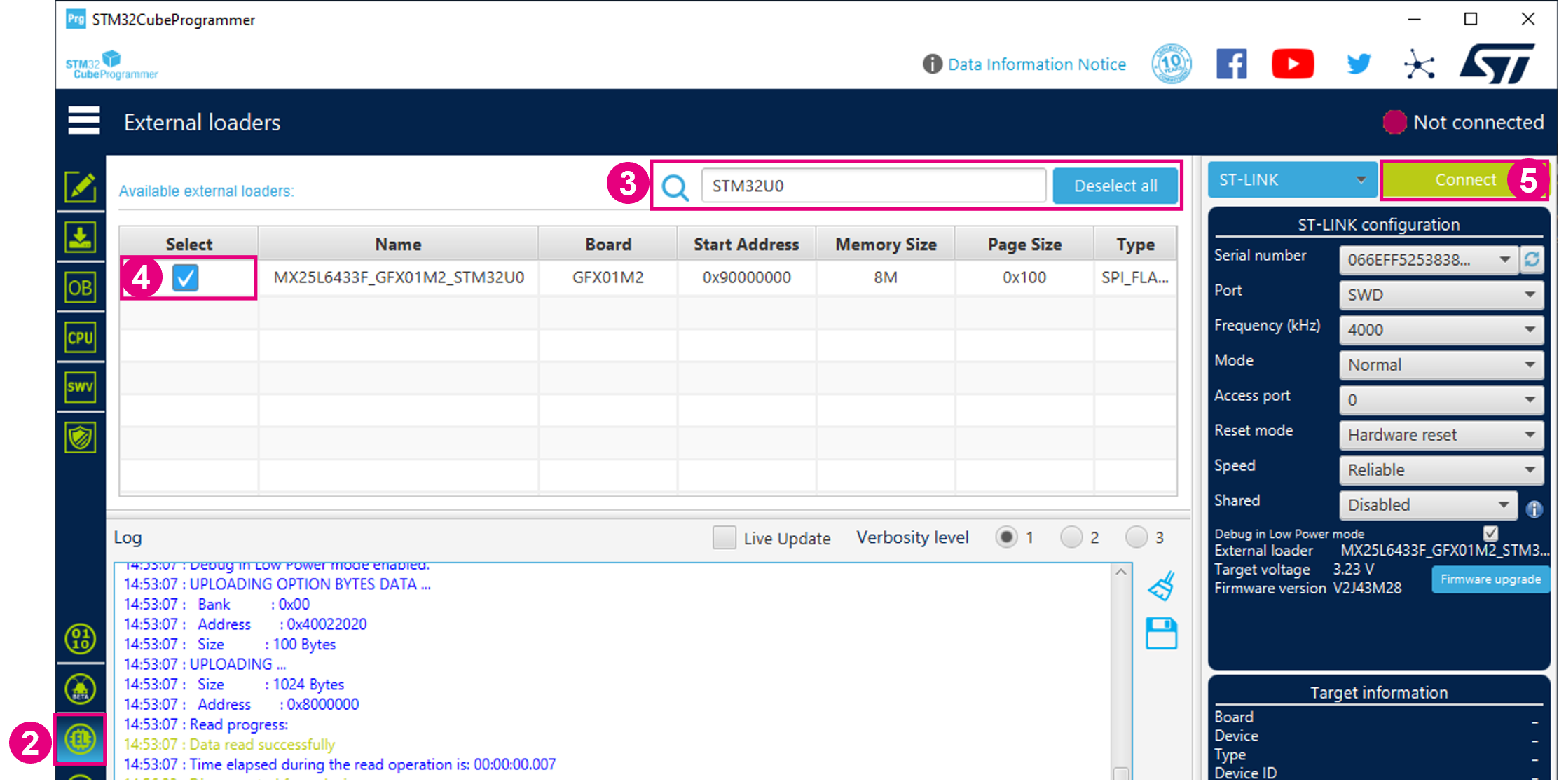
Task: Click the Data Information Notice info icon
Action: coord(932,64)
